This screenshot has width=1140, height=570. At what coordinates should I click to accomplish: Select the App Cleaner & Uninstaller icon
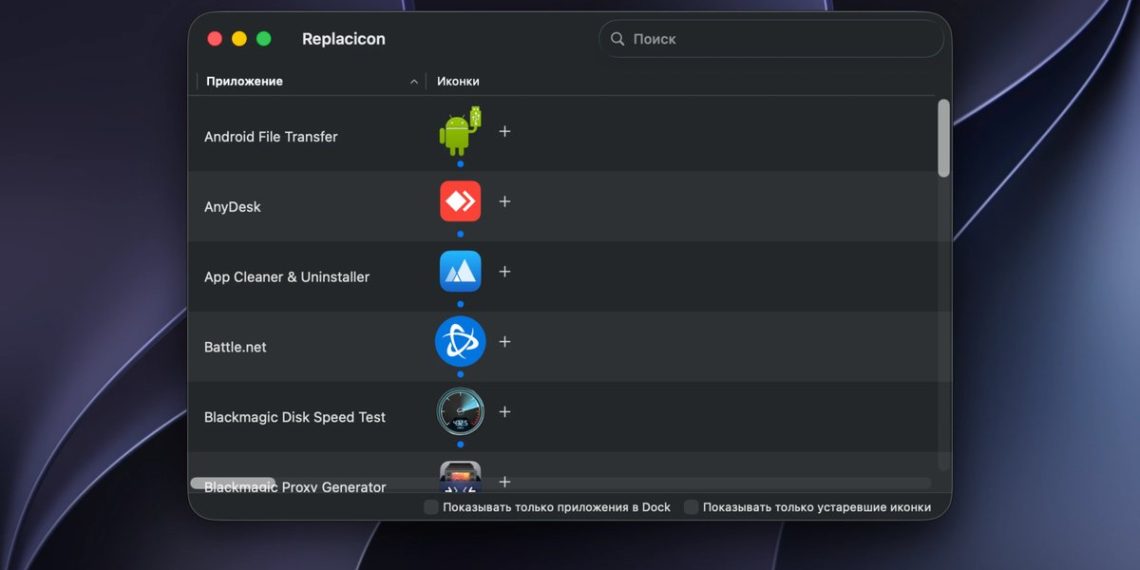[x=460, y=271]
